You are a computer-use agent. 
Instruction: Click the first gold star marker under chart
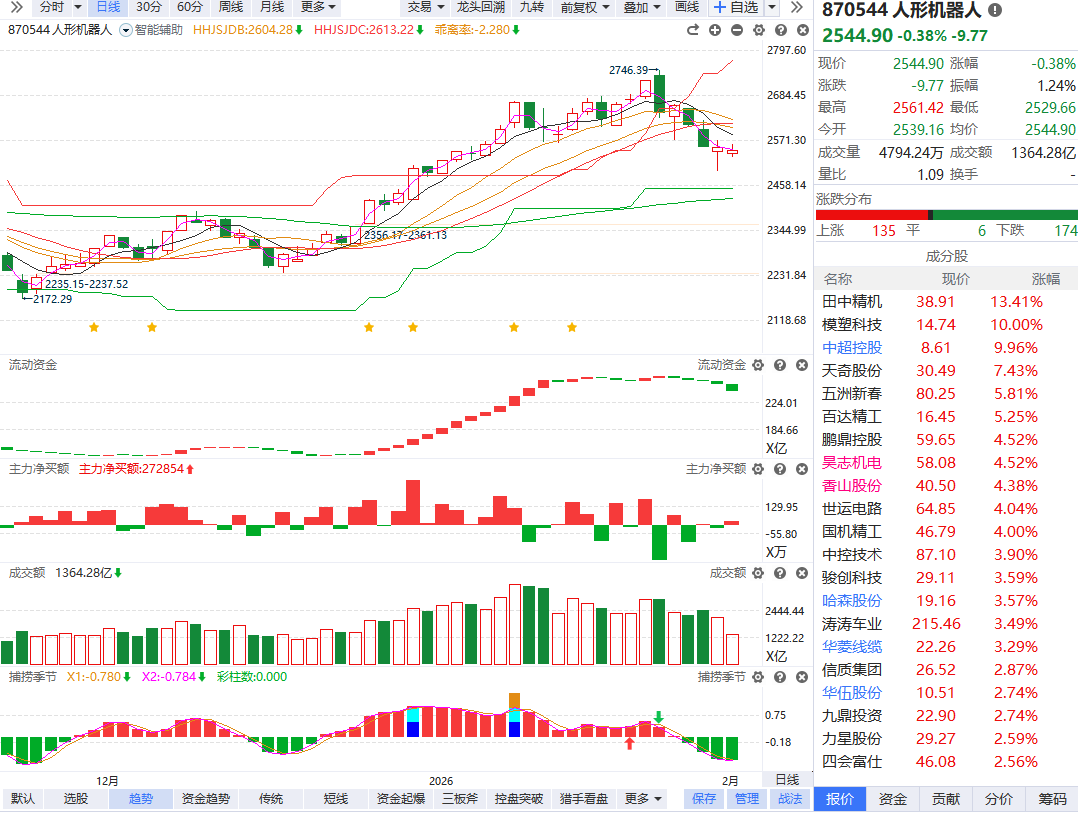point(94,327)
